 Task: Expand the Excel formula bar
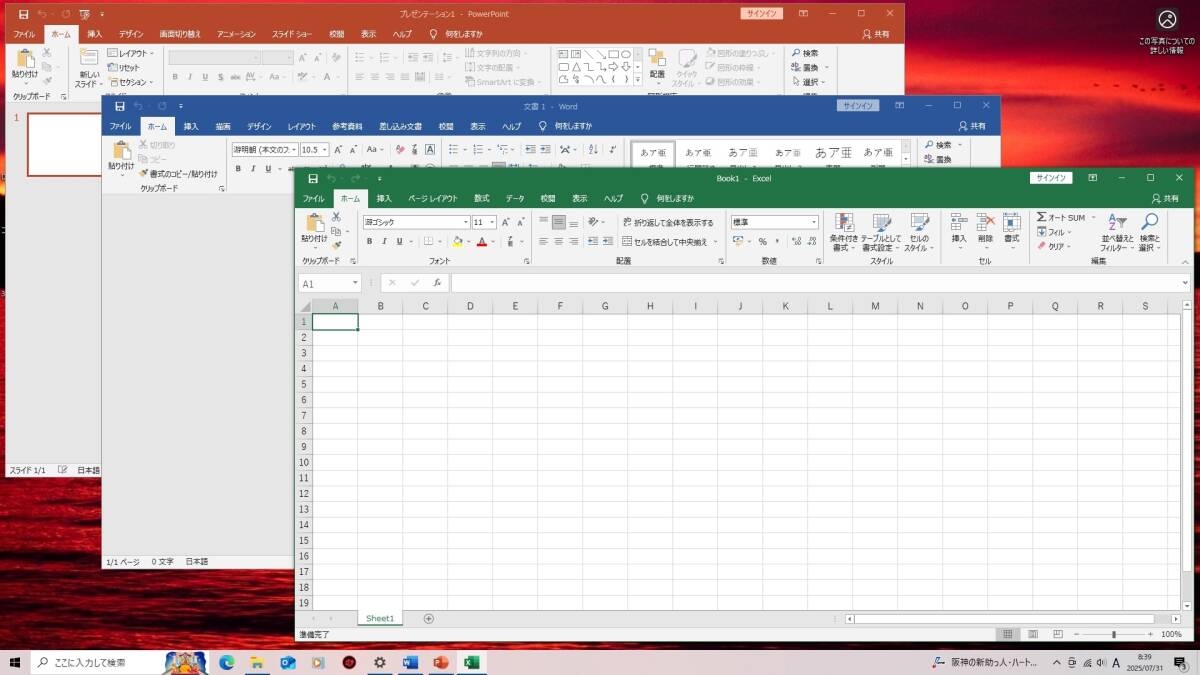coord(1186,283)
